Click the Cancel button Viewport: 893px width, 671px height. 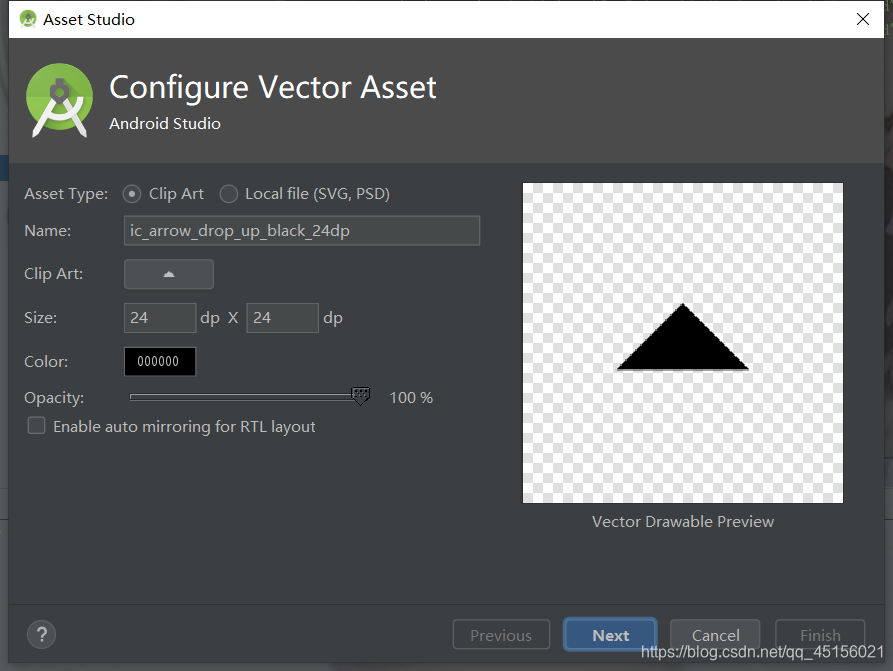715,635
